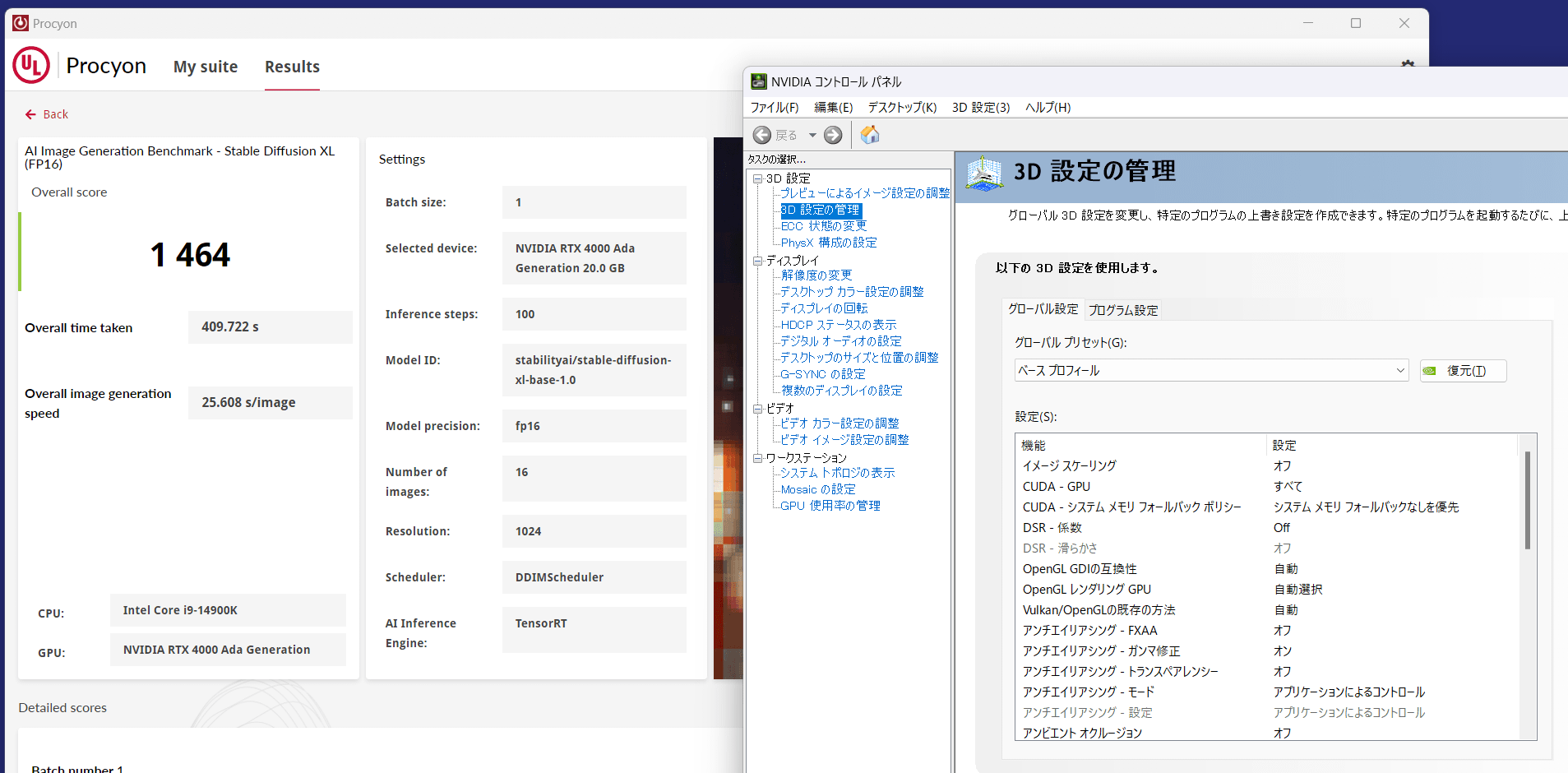Click the Procyon title bar app icon
The width and height of the screenshot is (1568, 773).
click(x=21, y=23)
